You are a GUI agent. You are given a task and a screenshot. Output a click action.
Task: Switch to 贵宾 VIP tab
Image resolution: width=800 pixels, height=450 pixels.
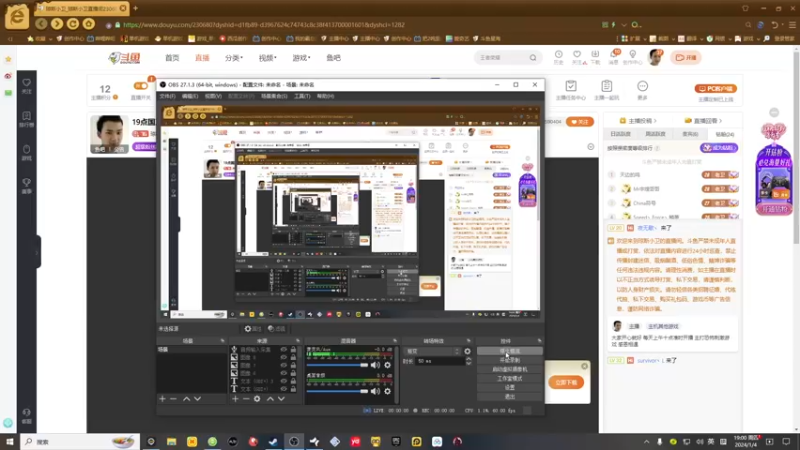click(690, 134)
